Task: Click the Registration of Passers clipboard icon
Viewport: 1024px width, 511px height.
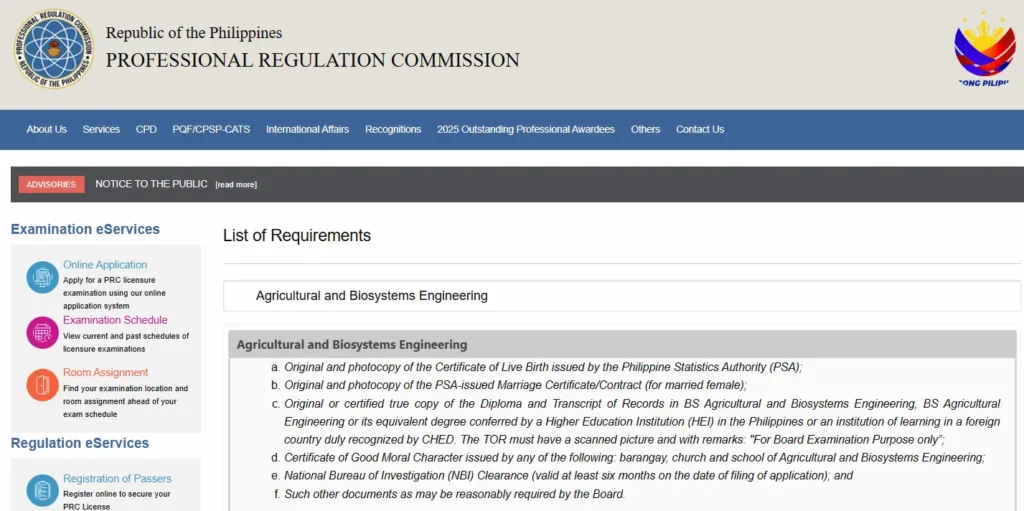Action: pyautogui.click(x=42, y=490)
